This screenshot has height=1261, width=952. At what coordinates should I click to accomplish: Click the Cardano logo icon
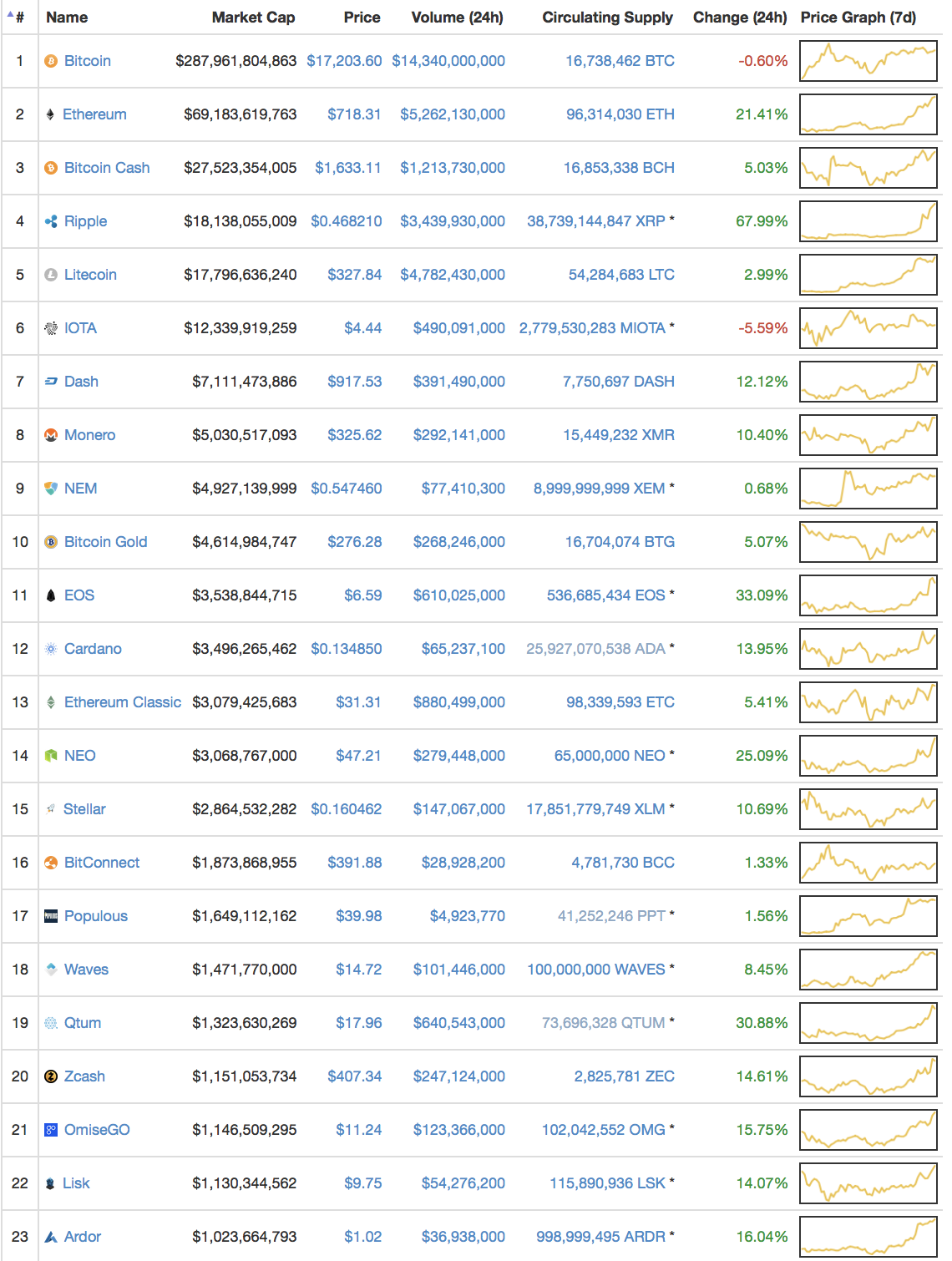tap(51, 649)
